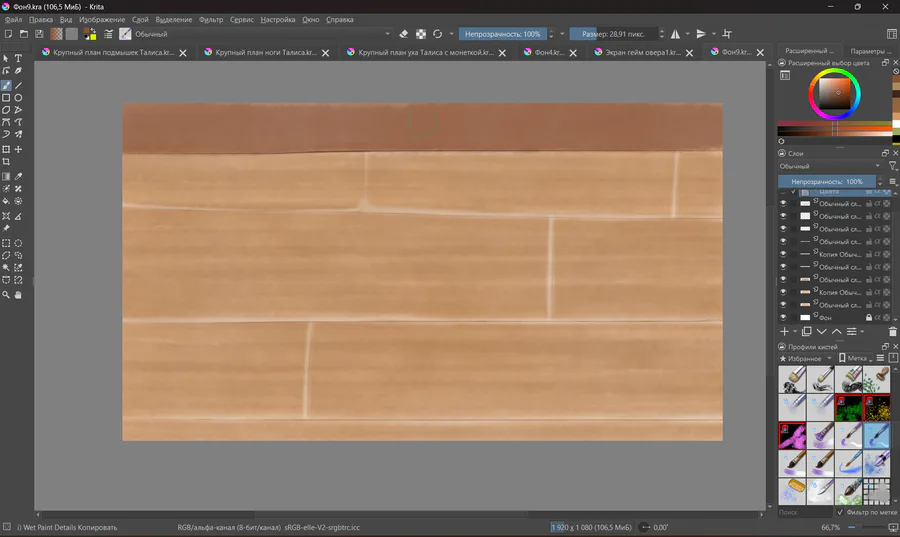The image size is (900, 537).
Task: Select the Measure tool
Action: 18,216
